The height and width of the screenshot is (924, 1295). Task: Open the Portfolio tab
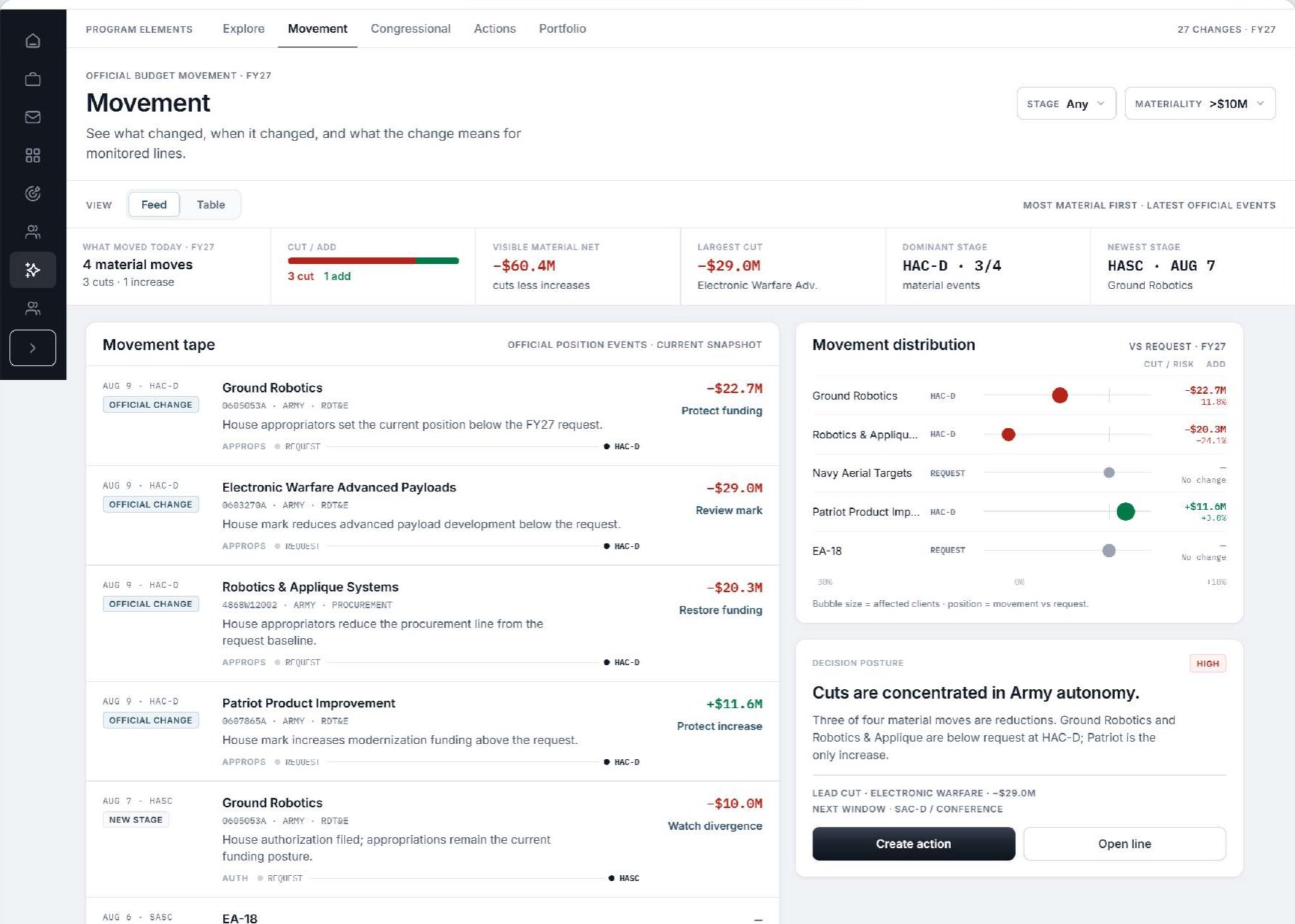(x=562, y=28)
